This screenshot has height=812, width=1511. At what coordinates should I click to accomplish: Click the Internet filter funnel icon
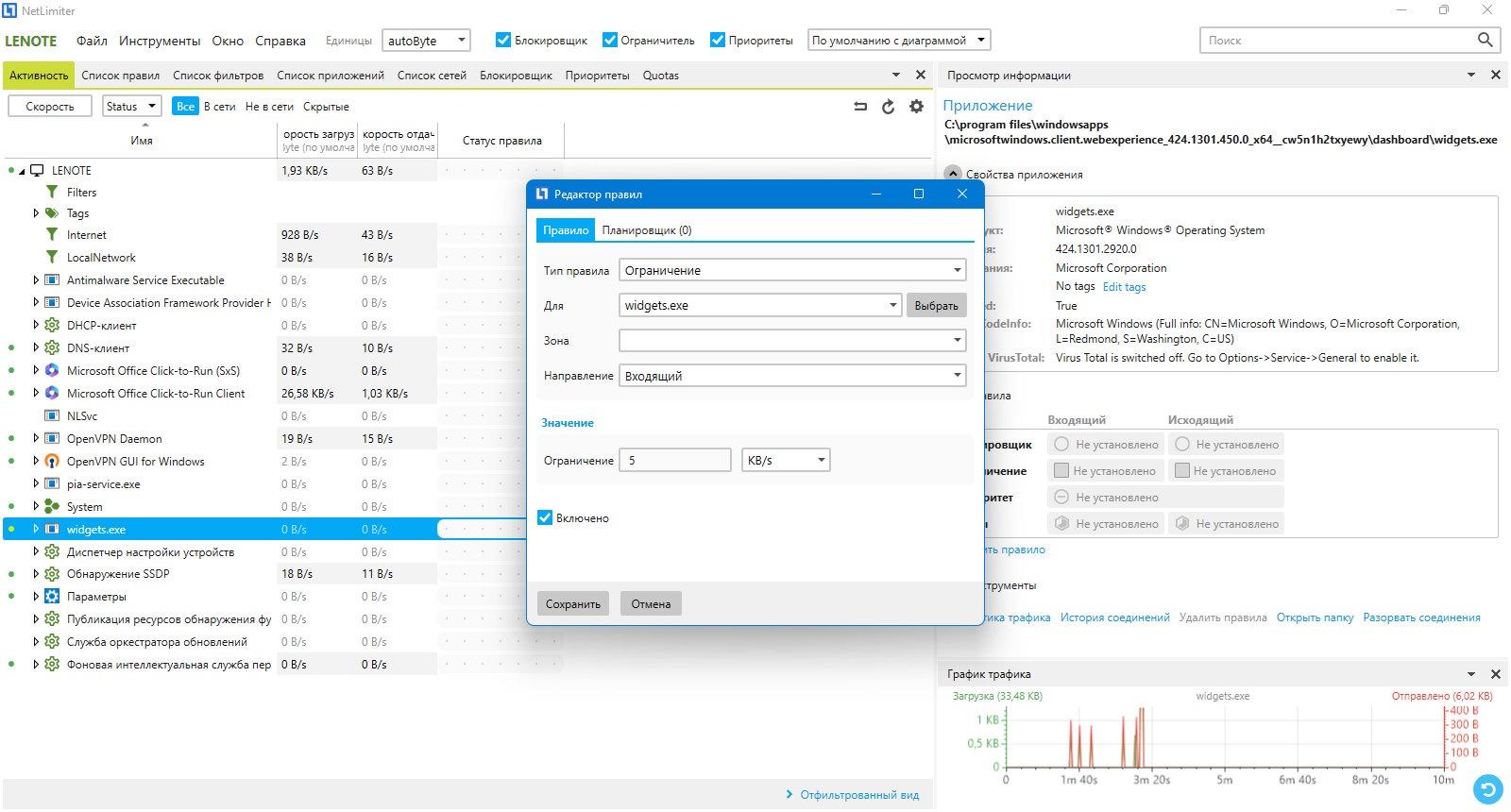point(52,234)
